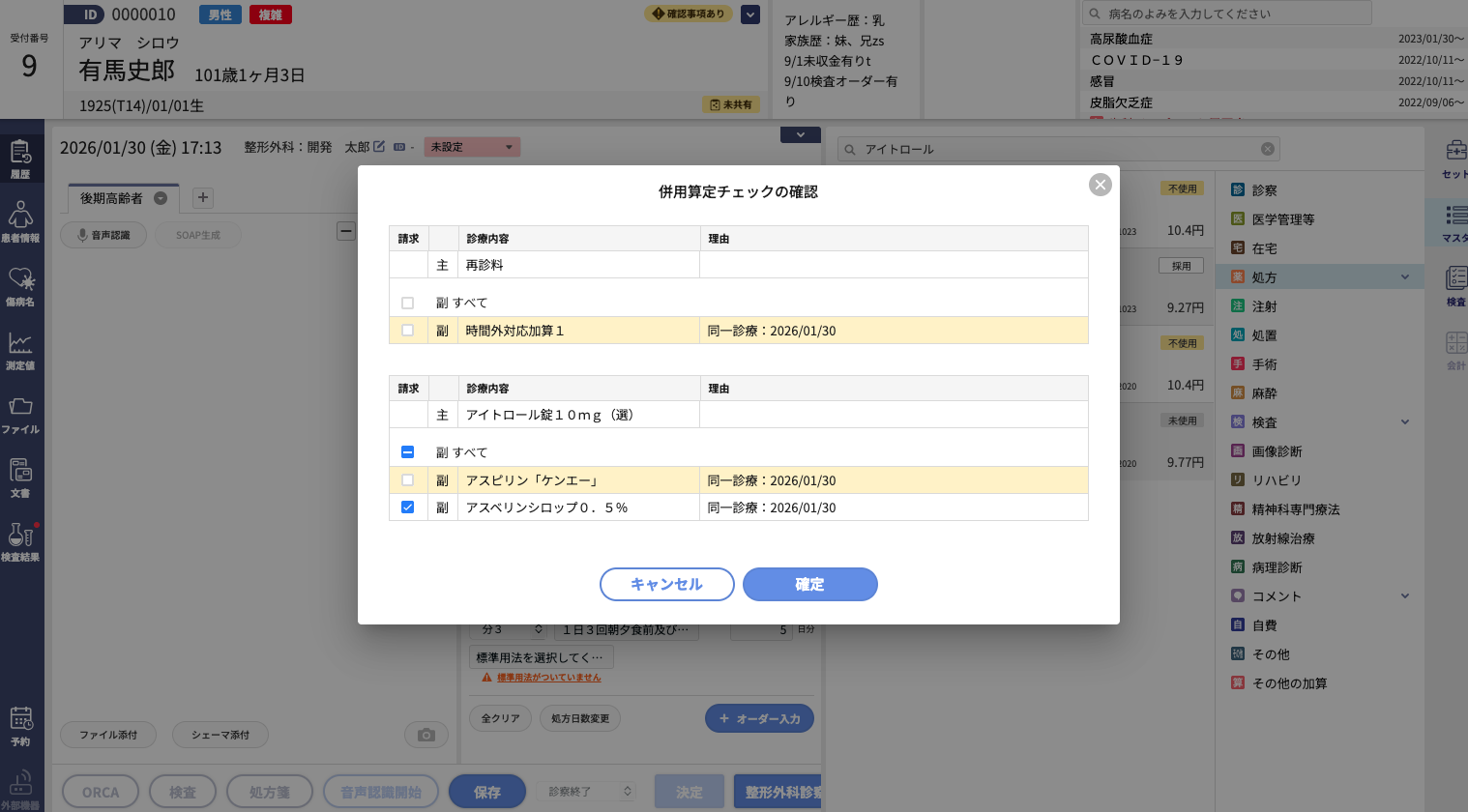1468x812 pixels.
Task: Select the 医学管理等 category
Action: coord(1320,219)
